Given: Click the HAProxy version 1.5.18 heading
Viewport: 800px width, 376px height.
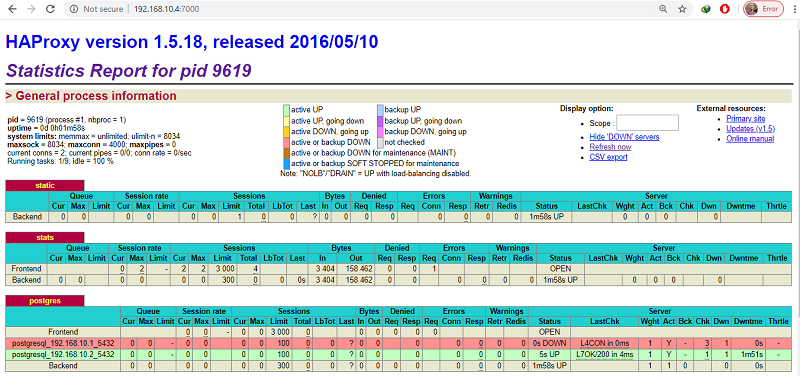Looking at the screenshot, I should point(192,41).
